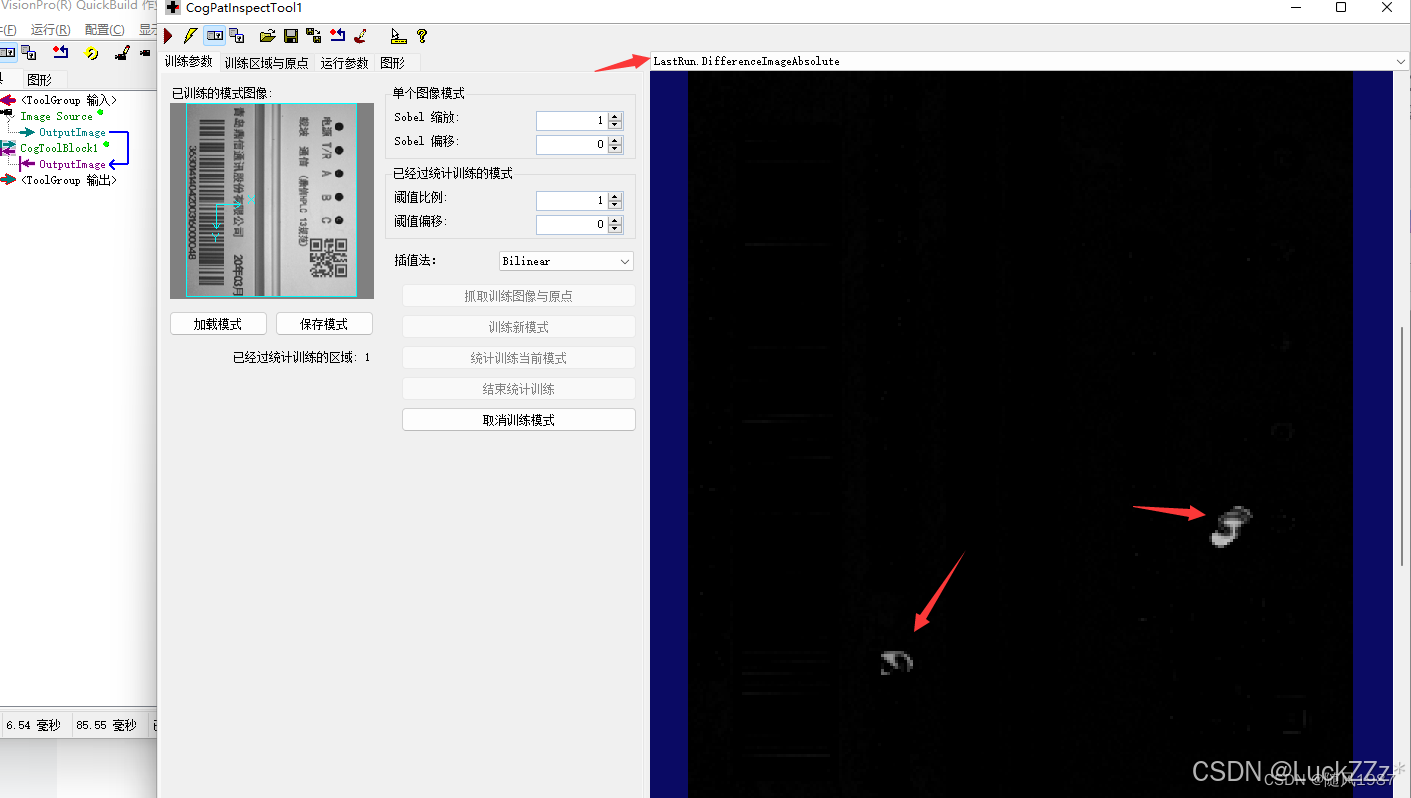This screenshot has height=798, width=1411.
Task: Click the reset icon in CogPatInspectTool toolbar
Action: click(337, 36)
